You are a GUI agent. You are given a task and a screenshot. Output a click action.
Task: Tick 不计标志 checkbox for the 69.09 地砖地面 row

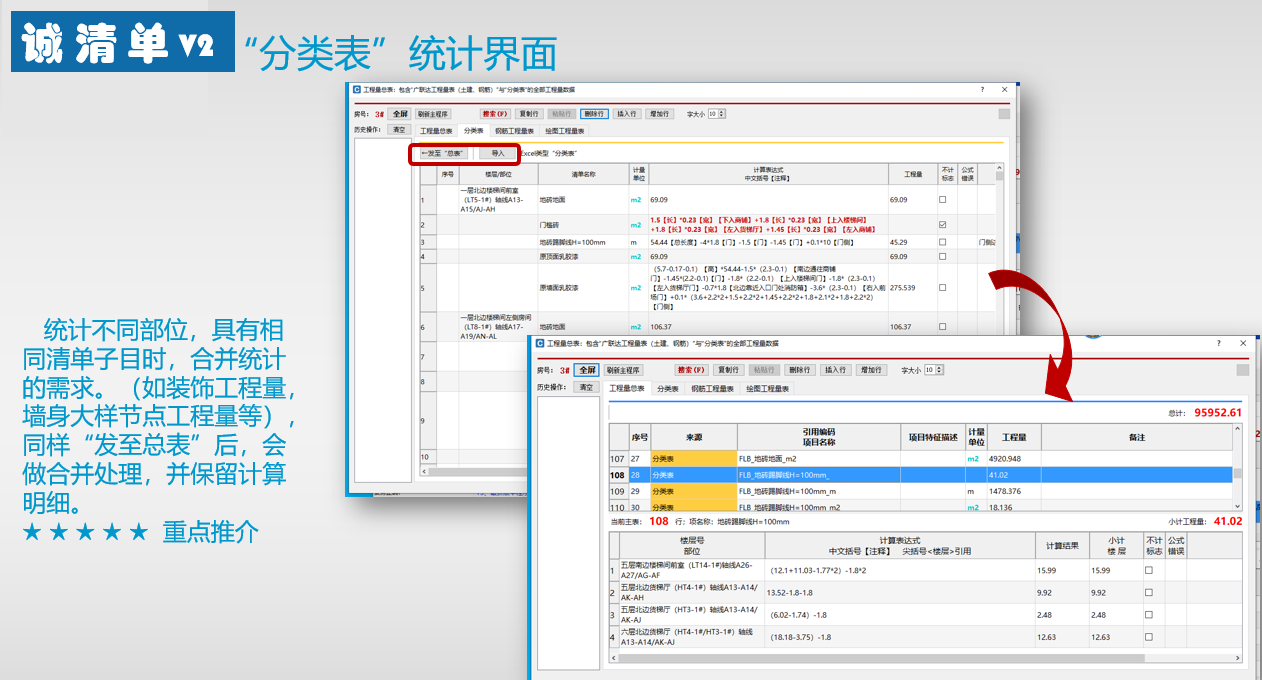(x=942, y=200)
